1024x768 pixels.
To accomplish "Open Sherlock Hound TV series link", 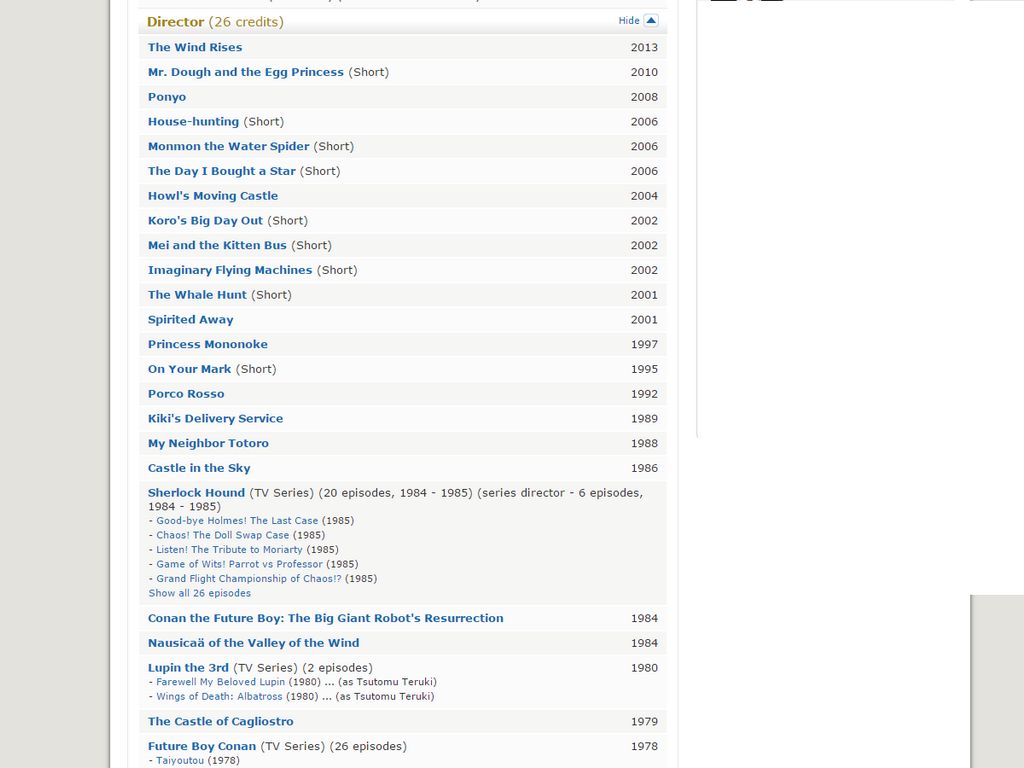I will tap(196, 493).
